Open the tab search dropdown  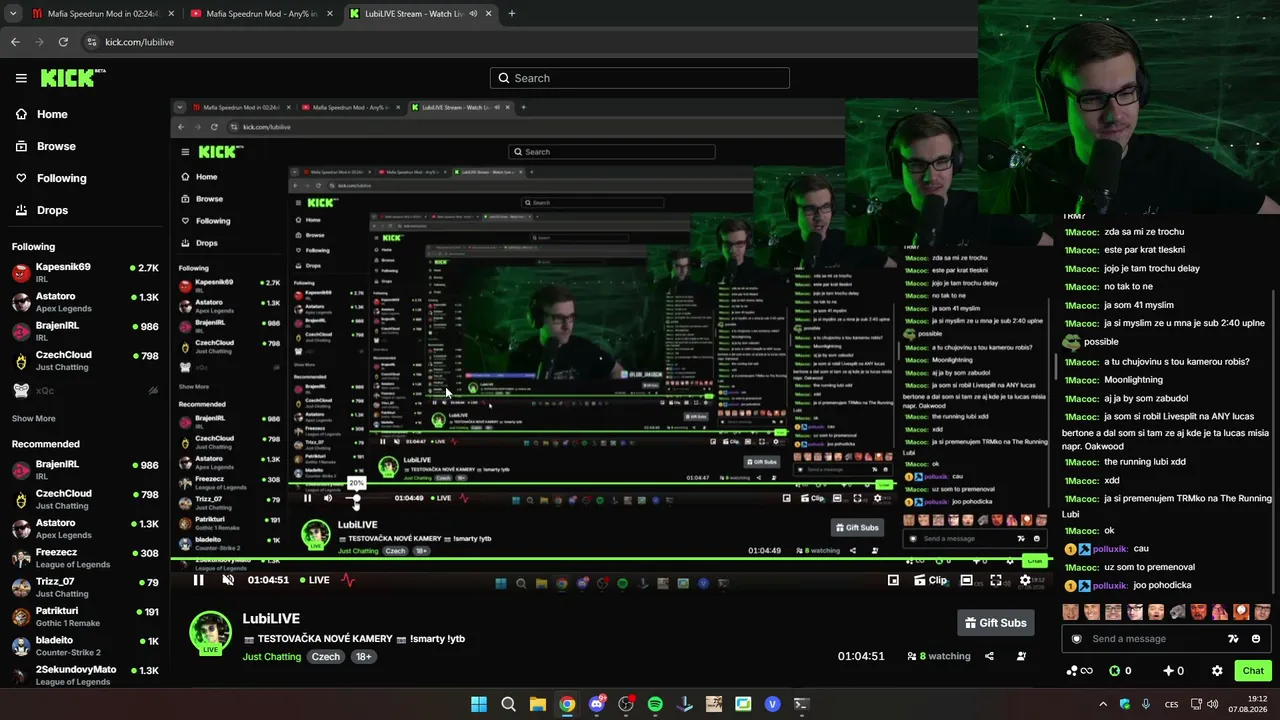click(13, 14)
